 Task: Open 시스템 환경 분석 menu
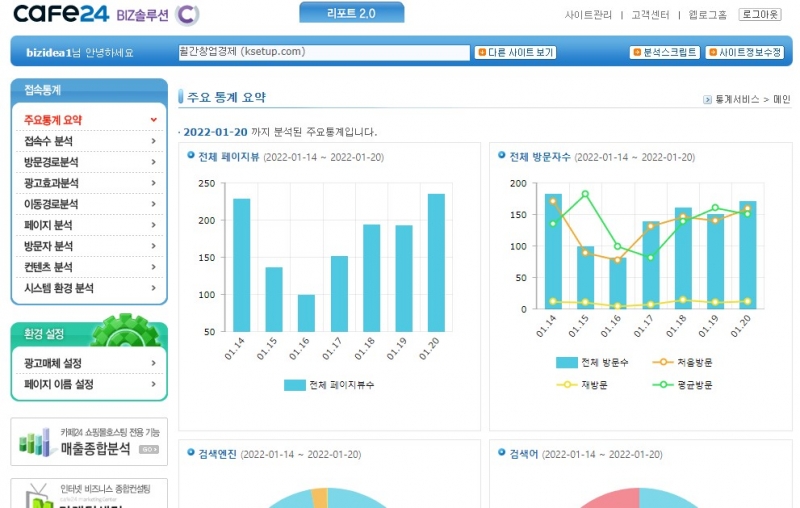[59, 288]
